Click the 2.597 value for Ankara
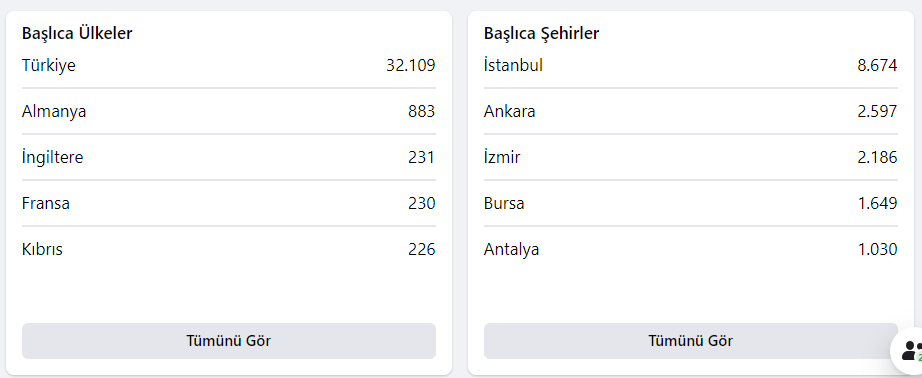The image size is (922, 378). click(x=877, y=111)
